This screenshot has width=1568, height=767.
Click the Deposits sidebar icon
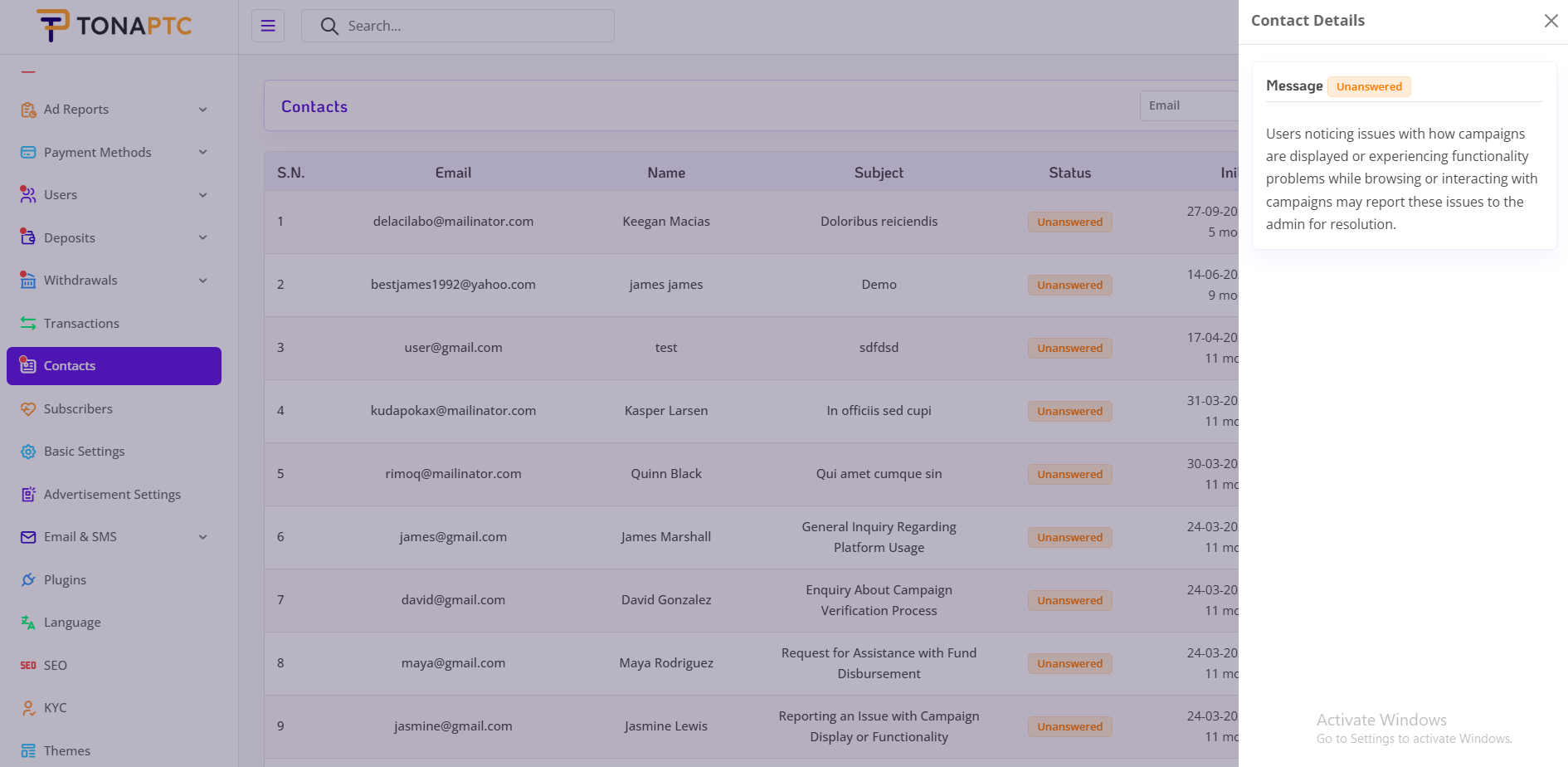point(28,237)
